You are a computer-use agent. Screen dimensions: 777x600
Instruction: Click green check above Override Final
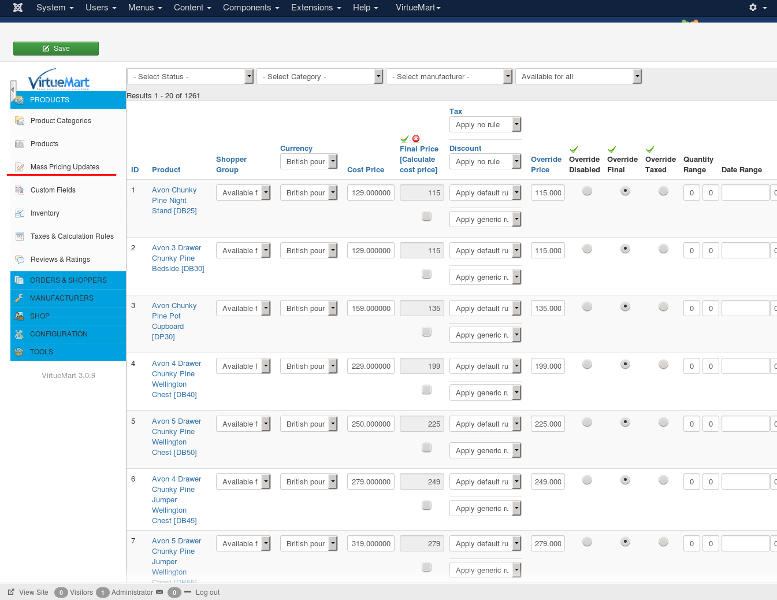click(x=612, y=149)
